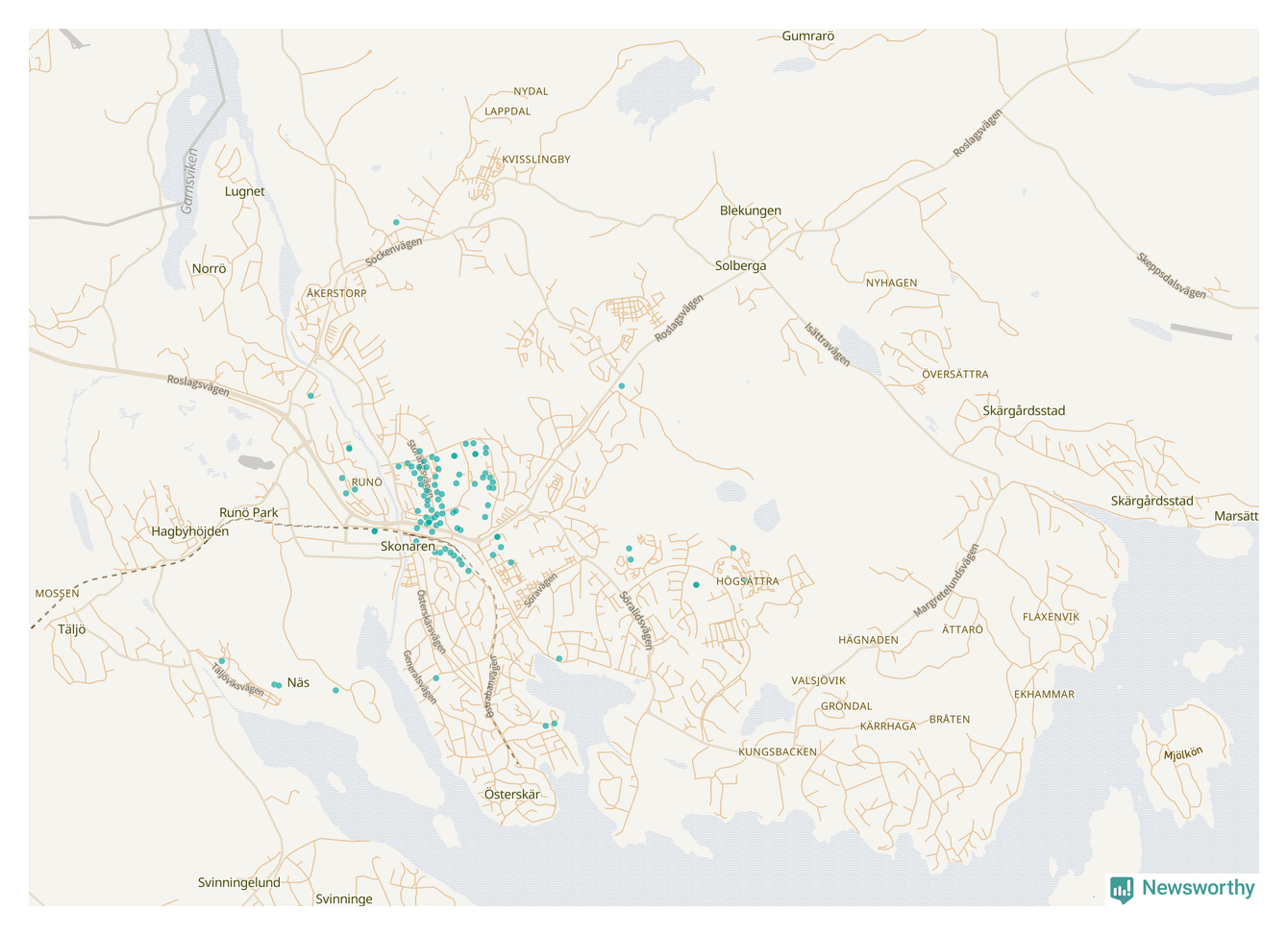1288x935 pixels.
Task: Click the Svinningelund place label
Action: click(238, 882)
